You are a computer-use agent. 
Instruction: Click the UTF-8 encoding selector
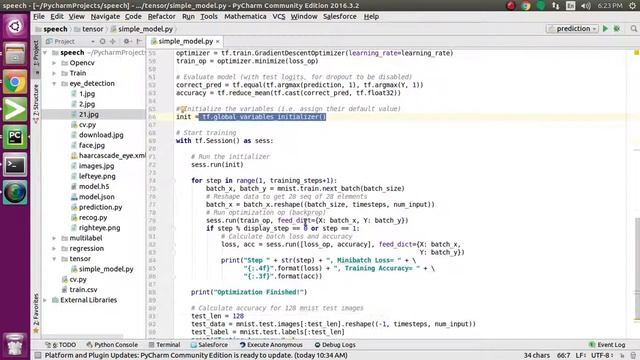click(x=602, y=356)
